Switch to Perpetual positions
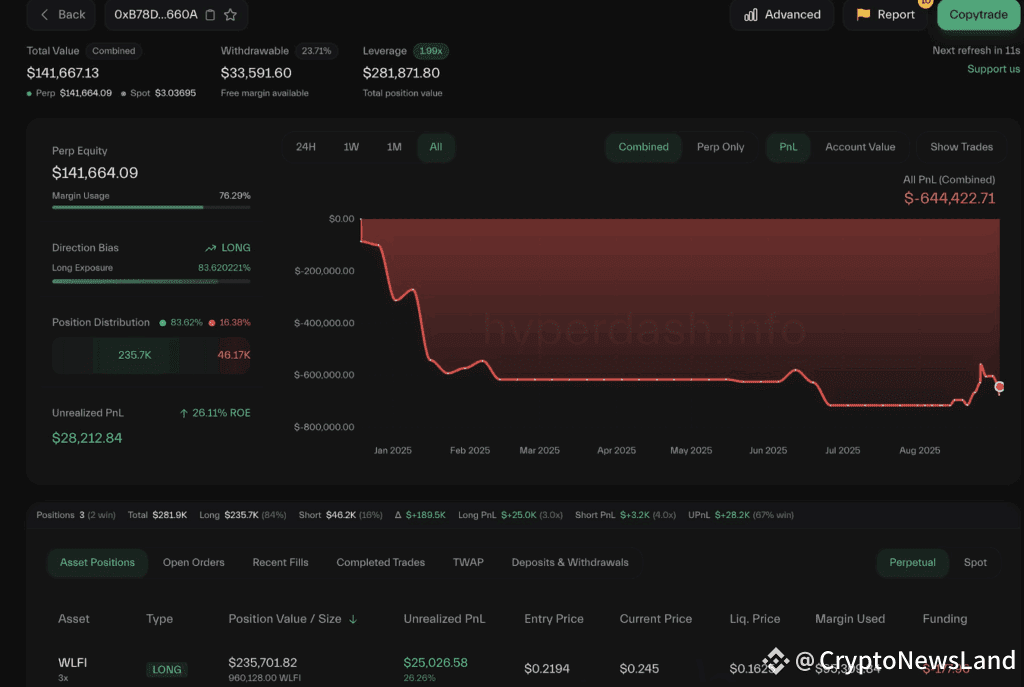Screen dimensions: 1024x687 click(x=912, y=562)
